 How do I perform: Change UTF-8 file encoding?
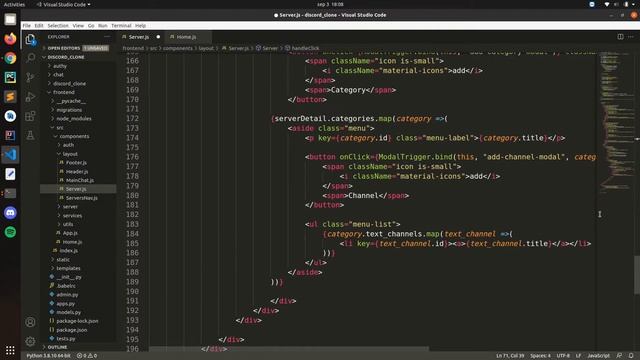(563, 356)
